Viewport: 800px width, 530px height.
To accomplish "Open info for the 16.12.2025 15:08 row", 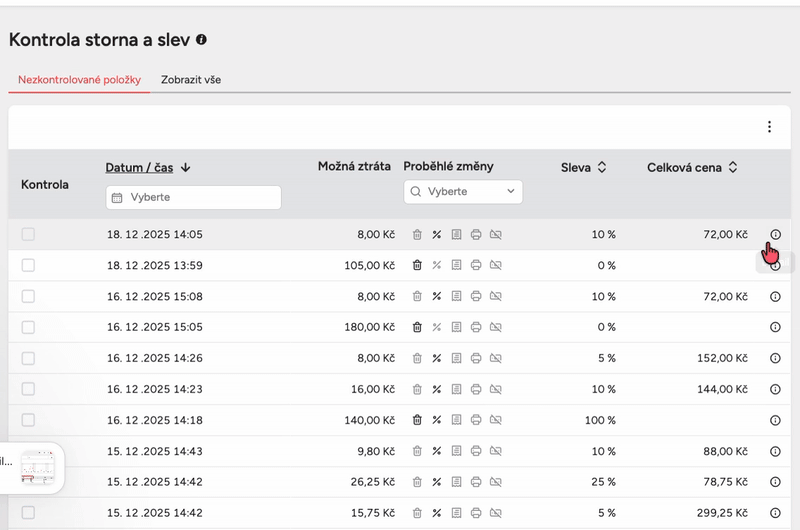I will (x=775, y=297).
